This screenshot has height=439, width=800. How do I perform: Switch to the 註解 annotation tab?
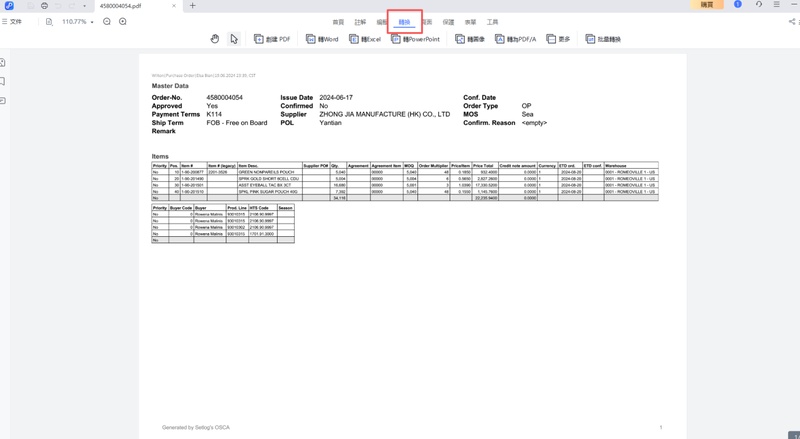pos(360,22)
